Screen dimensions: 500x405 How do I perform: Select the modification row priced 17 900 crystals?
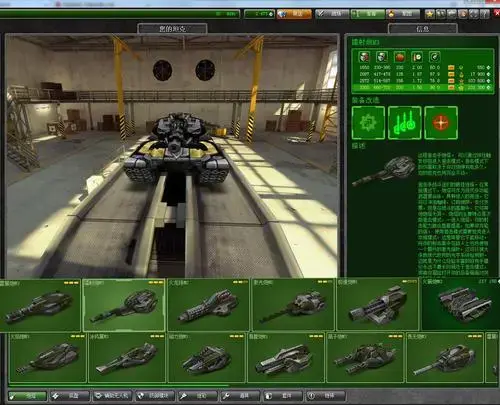click(423, 74)
